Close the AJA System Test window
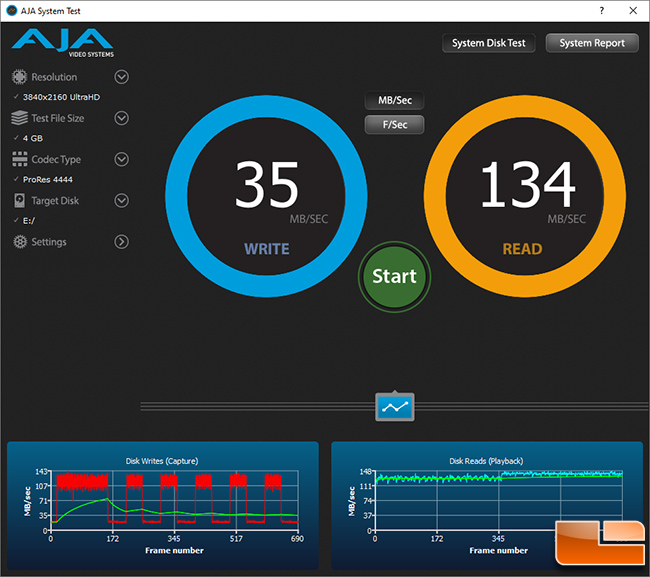This screenshot has height=577, width=650. click(633, 11)
